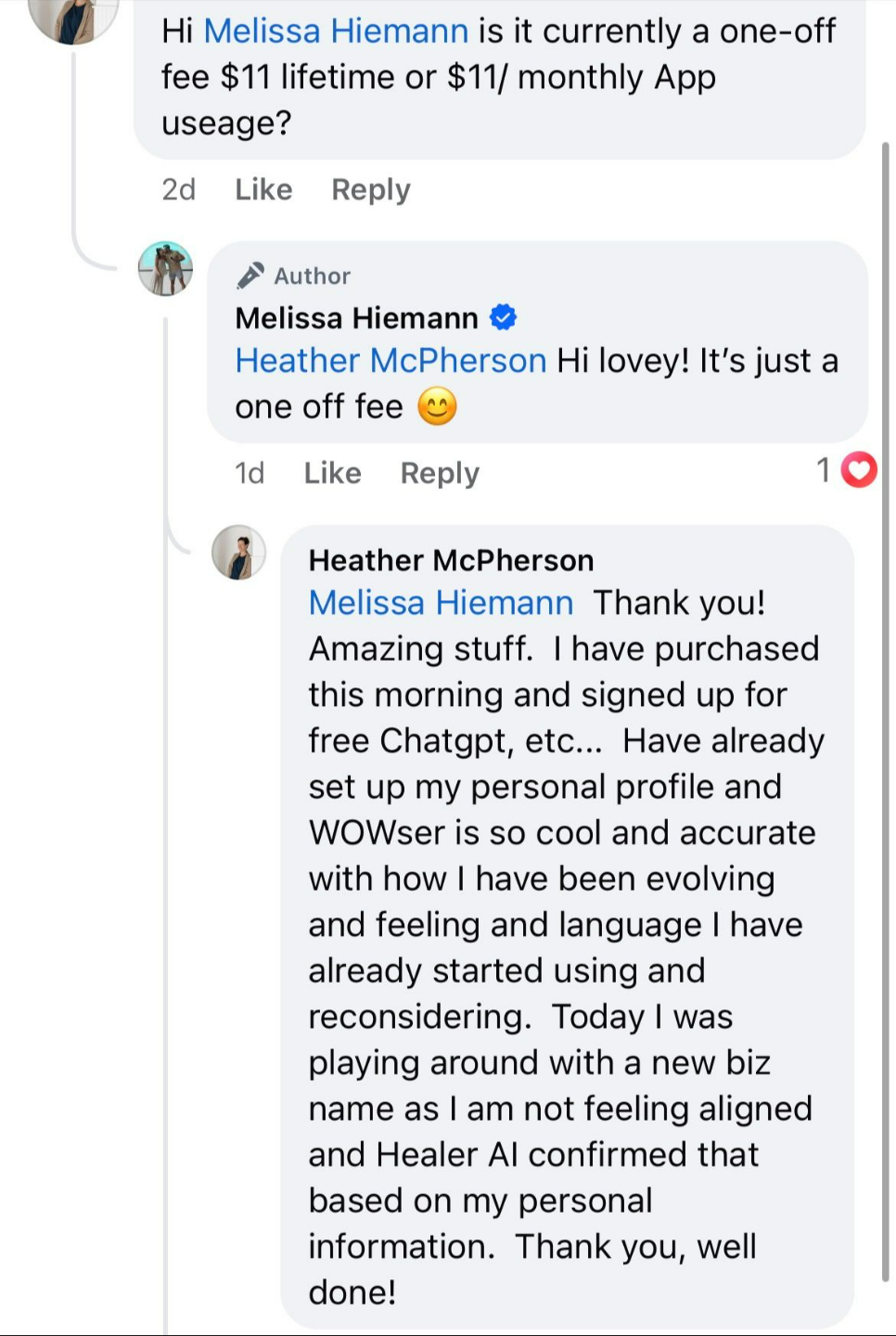The height and width of the screenshot is (1336, 896).
Task: Reply to the comment posted 2d ago
Action: click(371, 189)
